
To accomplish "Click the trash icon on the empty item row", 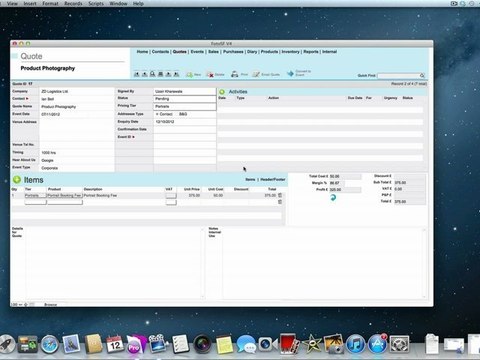I will click(x=280, y=202).
